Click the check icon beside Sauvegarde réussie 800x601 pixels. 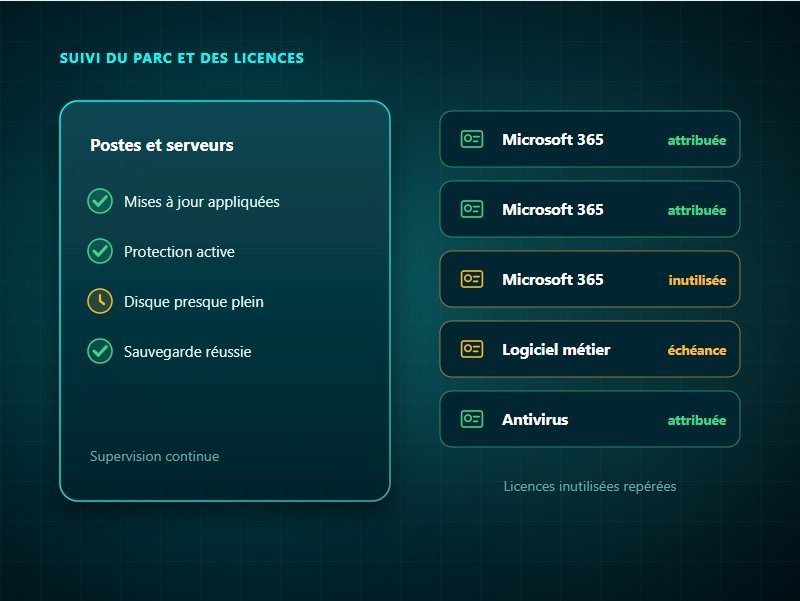100,351
